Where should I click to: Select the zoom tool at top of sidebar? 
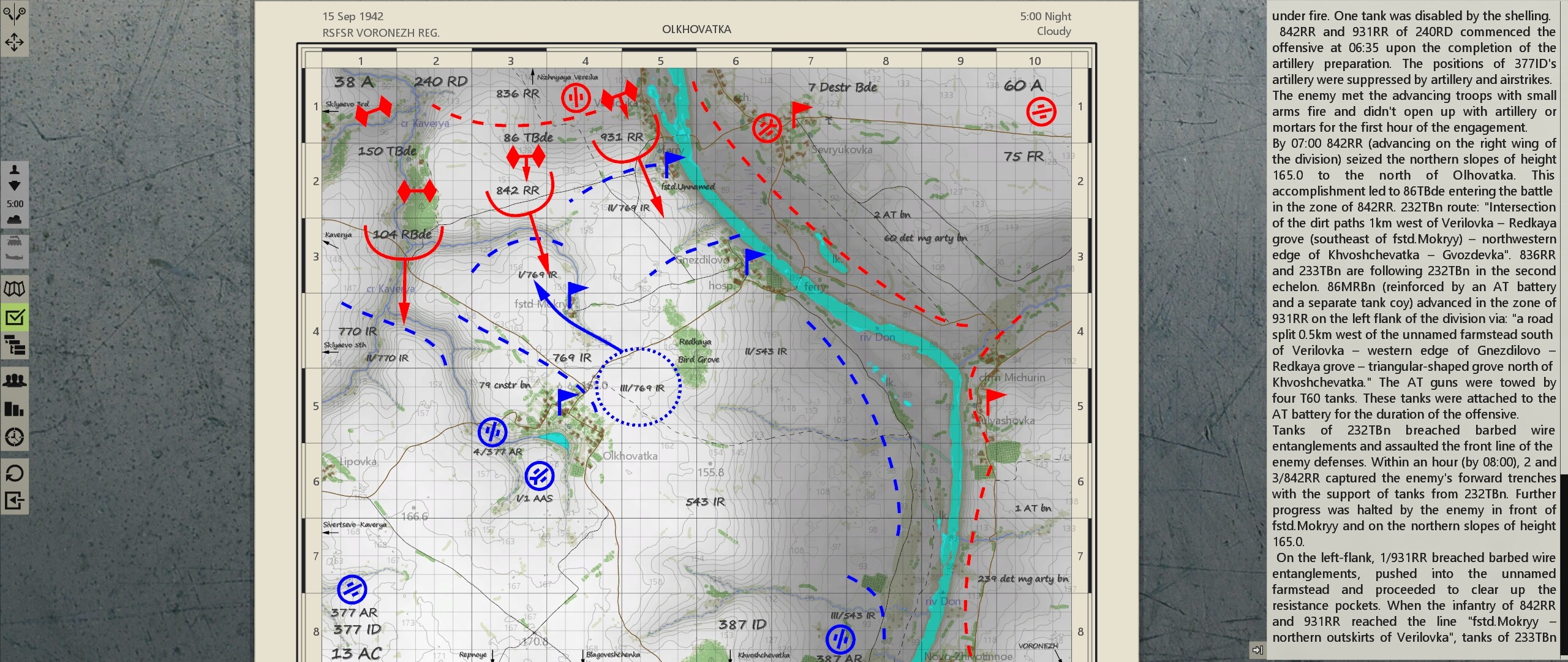coord(15,11)
